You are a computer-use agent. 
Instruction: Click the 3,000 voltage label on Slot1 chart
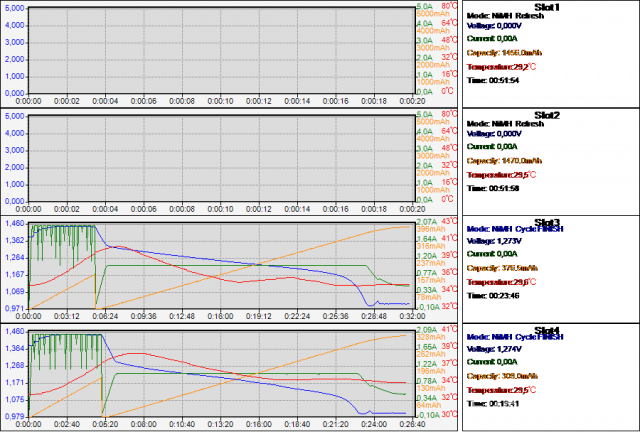14,42
